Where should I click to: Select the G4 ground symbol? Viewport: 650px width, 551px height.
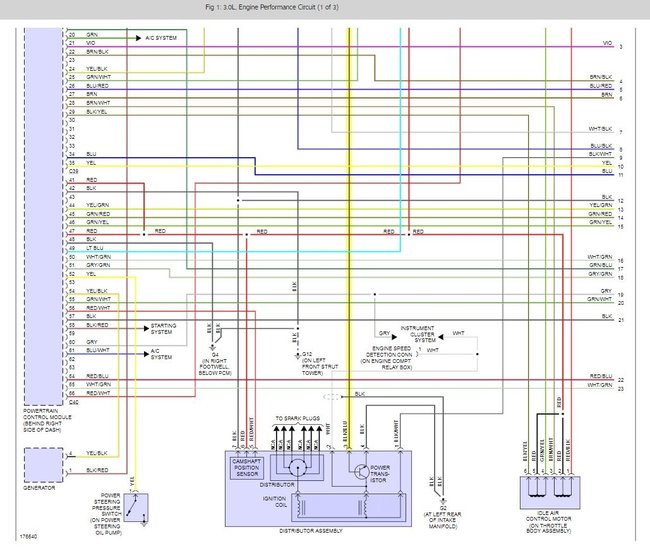pyautogui.click(x=213, y=347)
